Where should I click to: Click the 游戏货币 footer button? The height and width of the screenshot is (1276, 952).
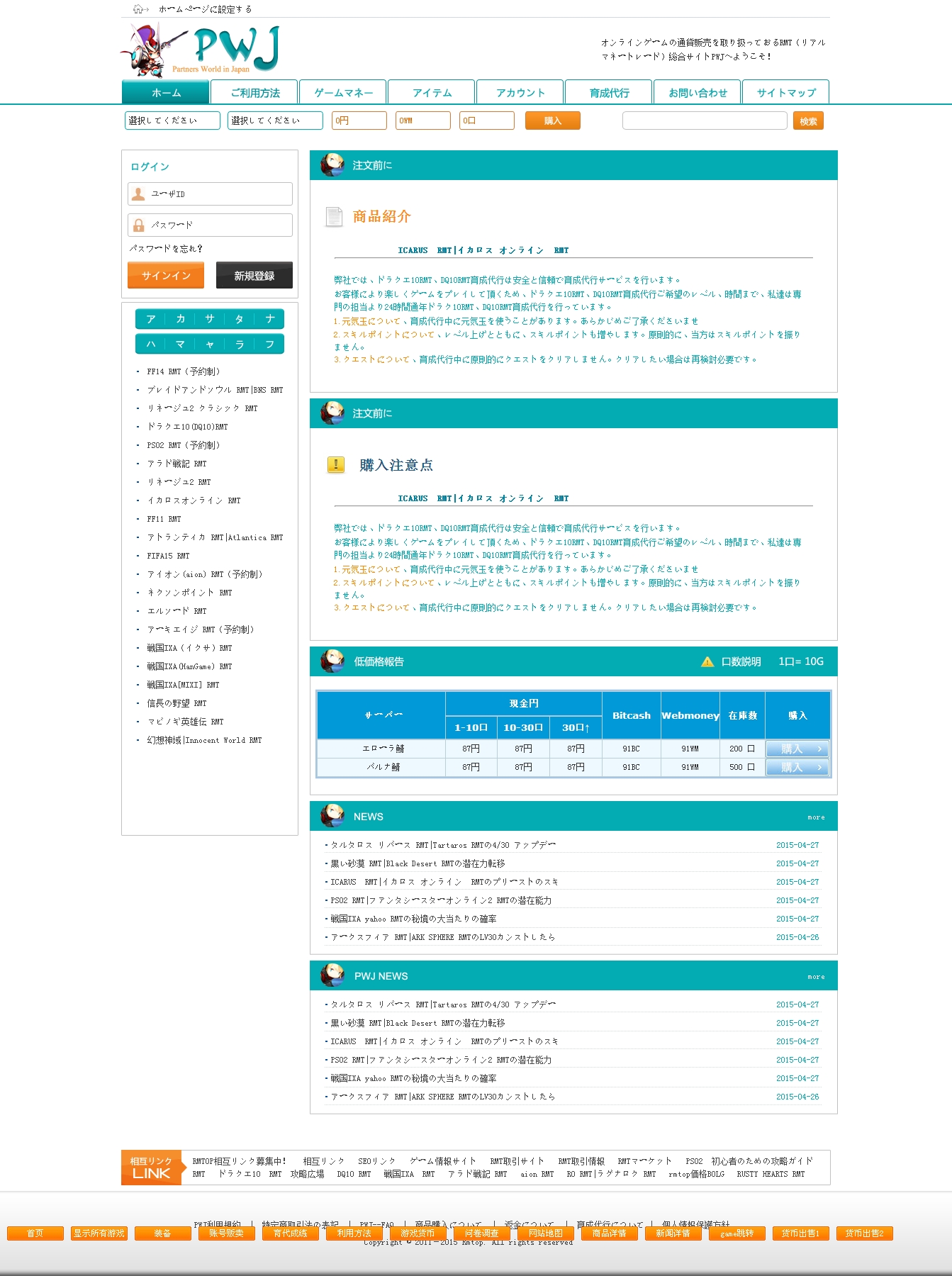418,1233
